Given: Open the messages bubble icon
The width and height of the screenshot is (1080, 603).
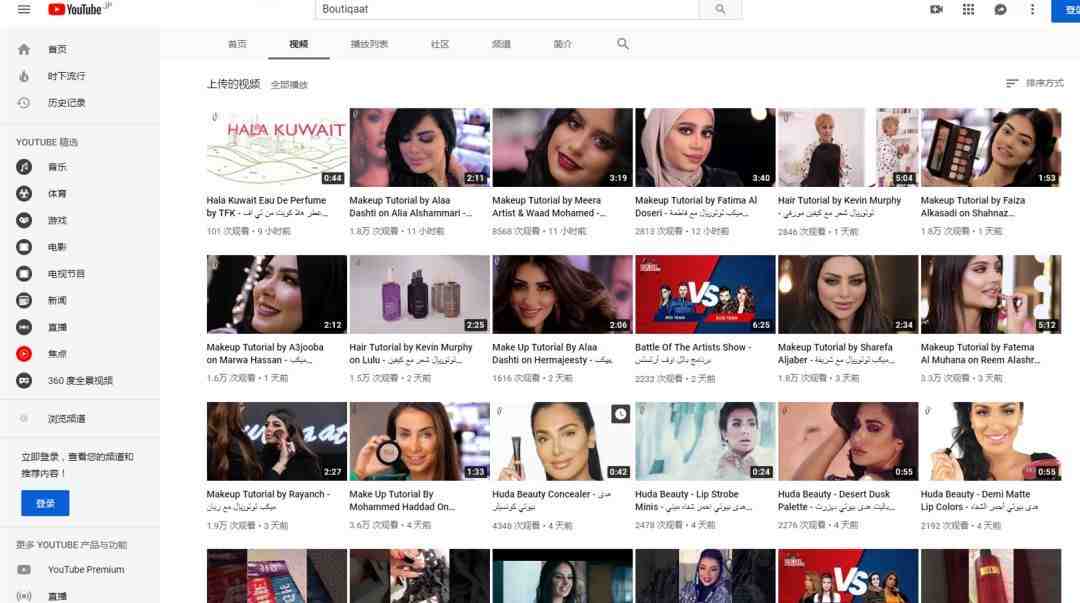Looking at the screenshot, I should (x=1000, y=9).
